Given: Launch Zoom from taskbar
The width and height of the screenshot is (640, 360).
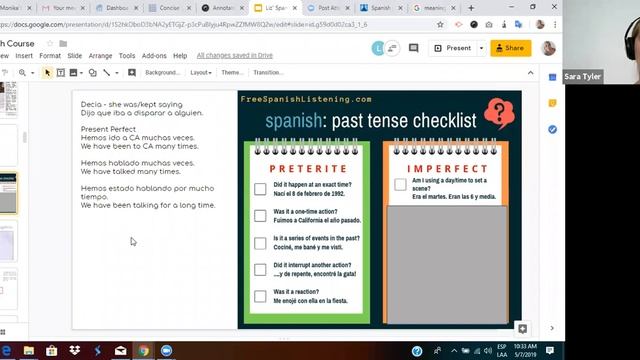Looking at the screenshot, I should tap(167, 351).
